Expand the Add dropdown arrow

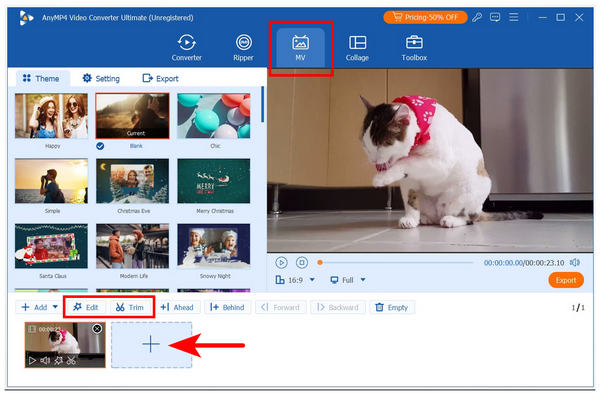[x=55, y=307]
